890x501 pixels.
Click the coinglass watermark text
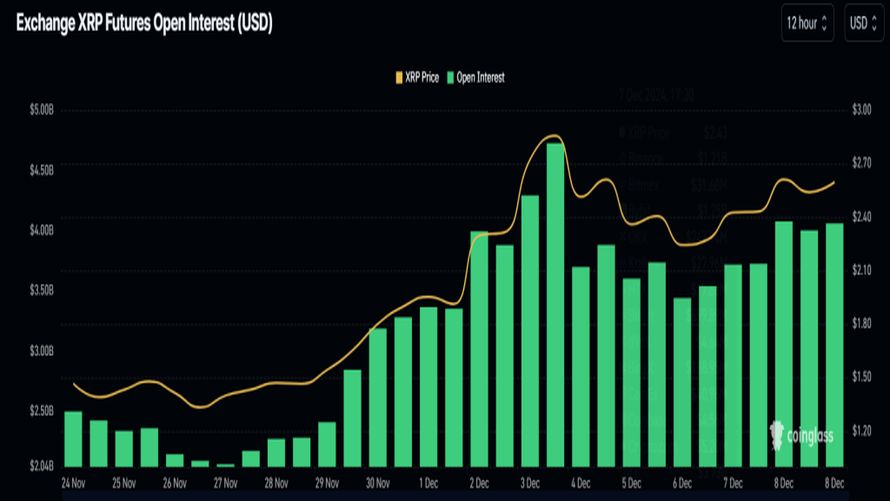coord(812,434)
